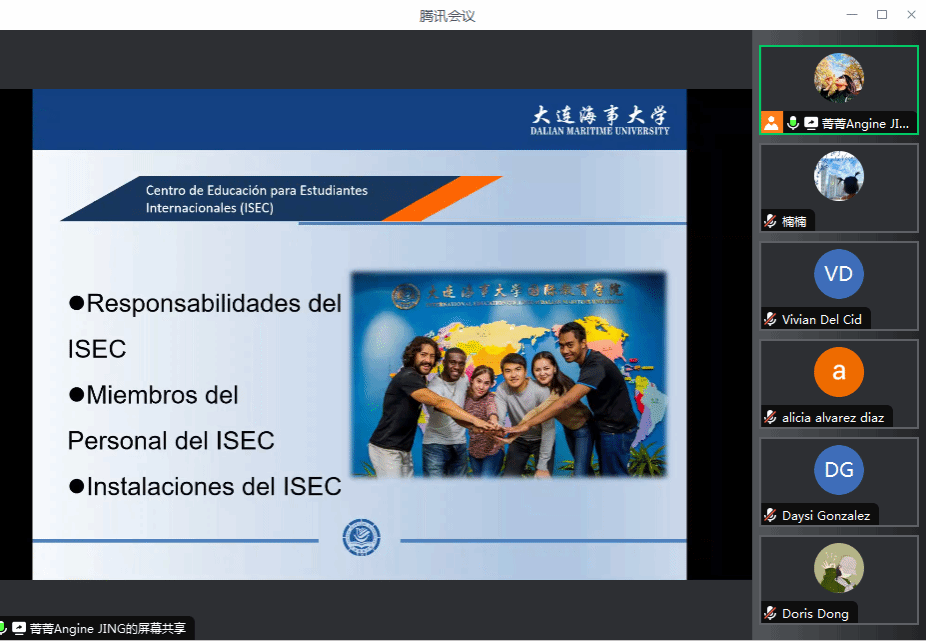Click the Daysi Gonzalez name label
The image size is (926, 641).
(x=826, y=515)
